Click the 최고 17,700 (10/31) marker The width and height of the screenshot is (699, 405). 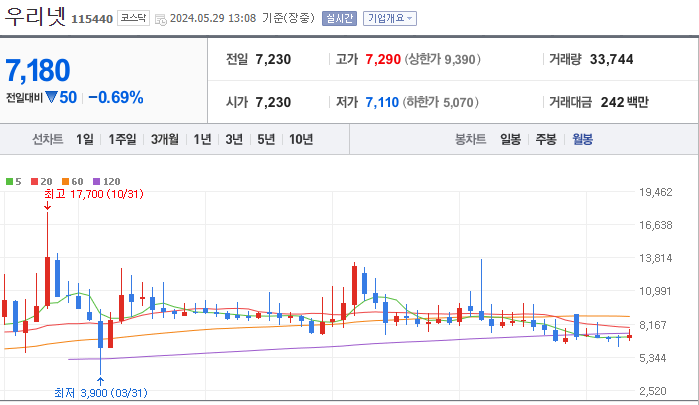coord(94,194)
